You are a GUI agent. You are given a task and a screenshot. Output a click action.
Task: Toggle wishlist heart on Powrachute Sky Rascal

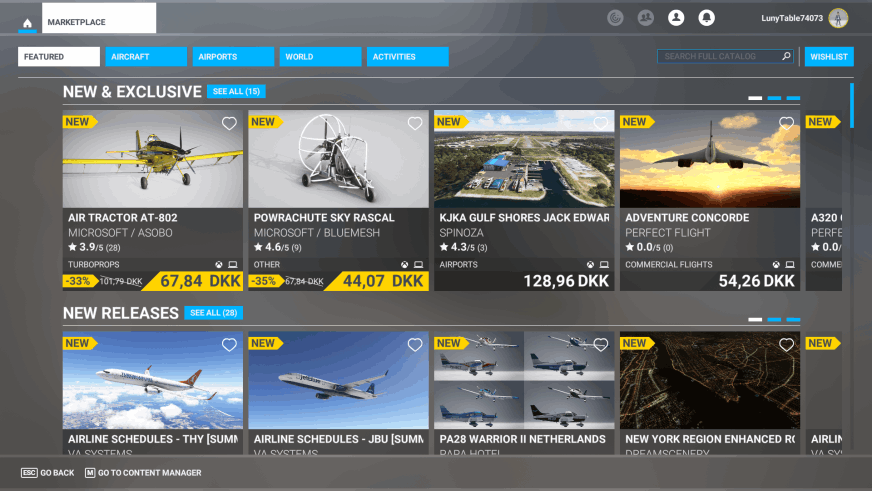pyautogui.click(x=415, y=124)
